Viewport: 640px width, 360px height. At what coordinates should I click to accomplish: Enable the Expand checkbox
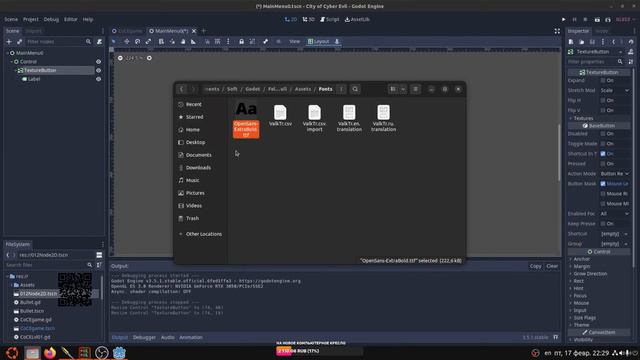(603, 80)
